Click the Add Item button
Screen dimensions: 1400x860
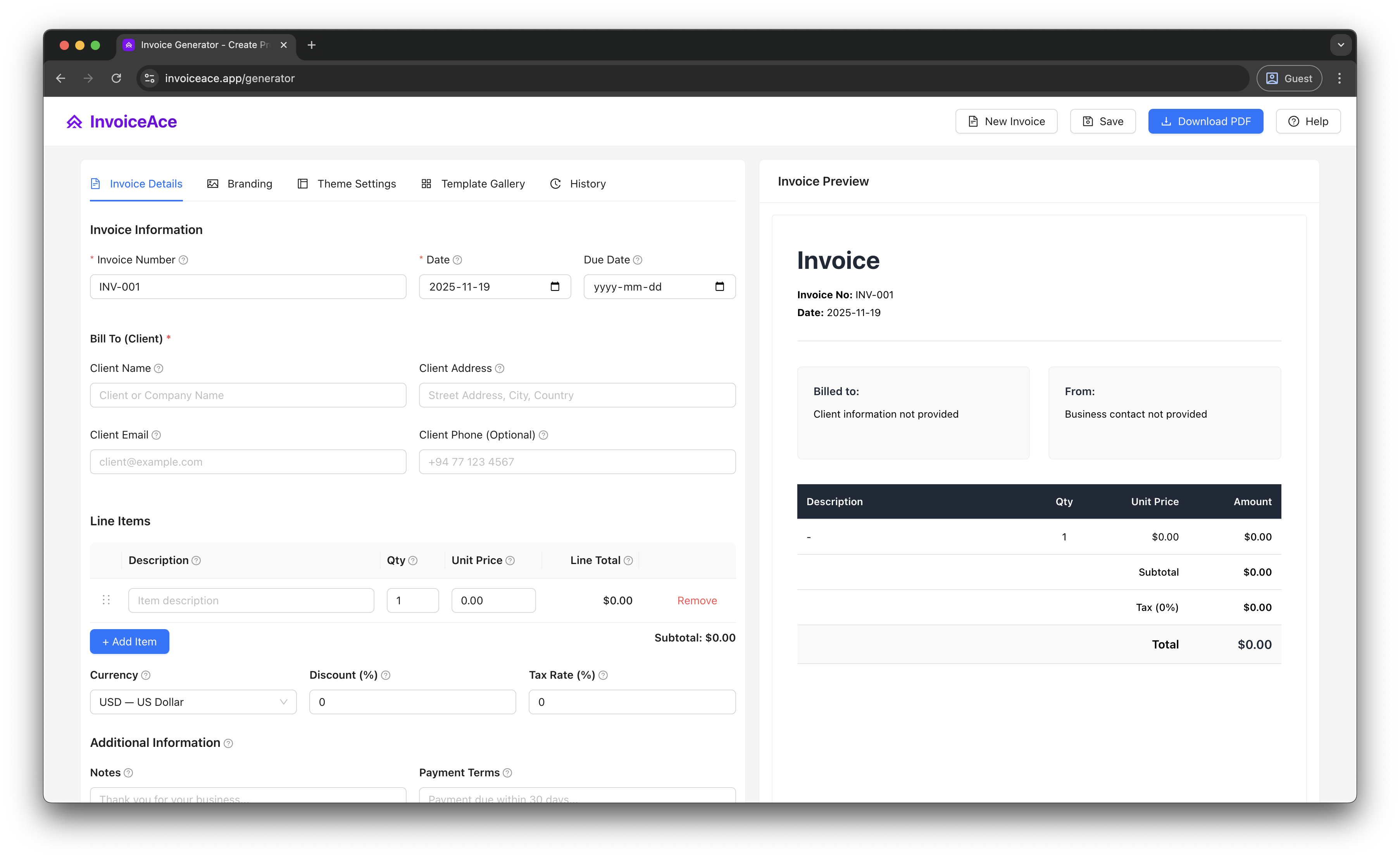pyautogui.click(x=129, y=641)
